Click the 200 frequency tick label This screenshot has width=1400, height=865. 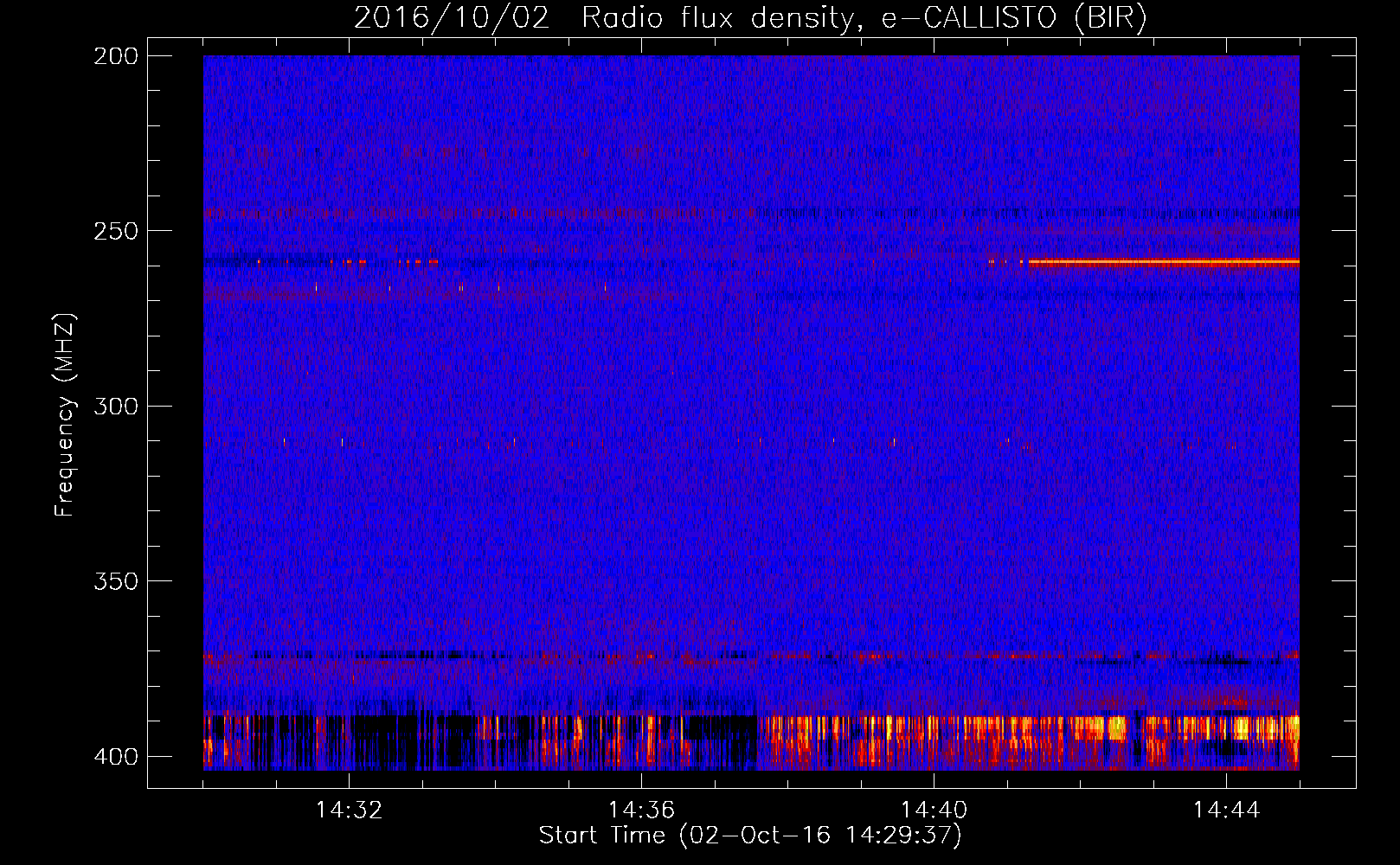[116, 56]
